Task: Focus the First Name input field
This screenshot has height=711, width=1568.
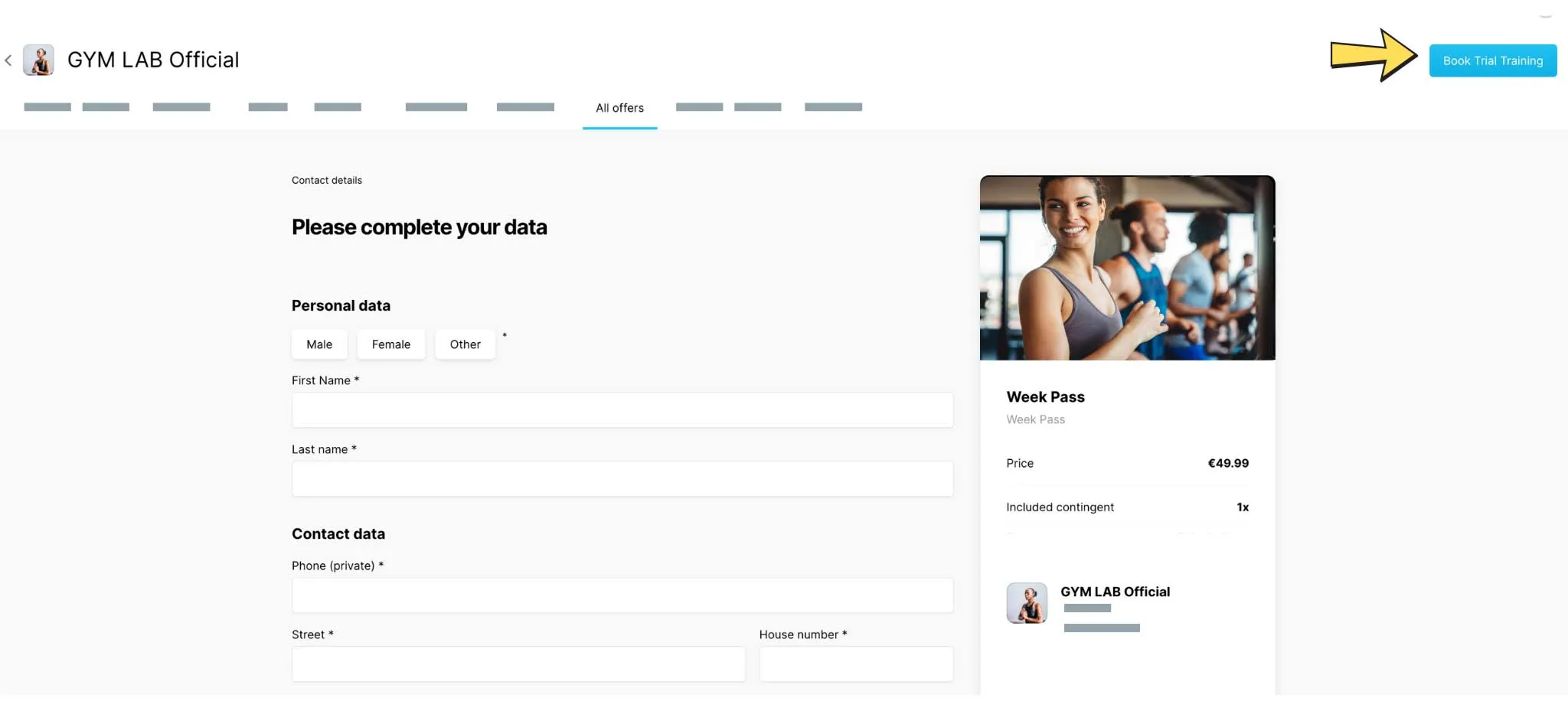Action: 622,410
